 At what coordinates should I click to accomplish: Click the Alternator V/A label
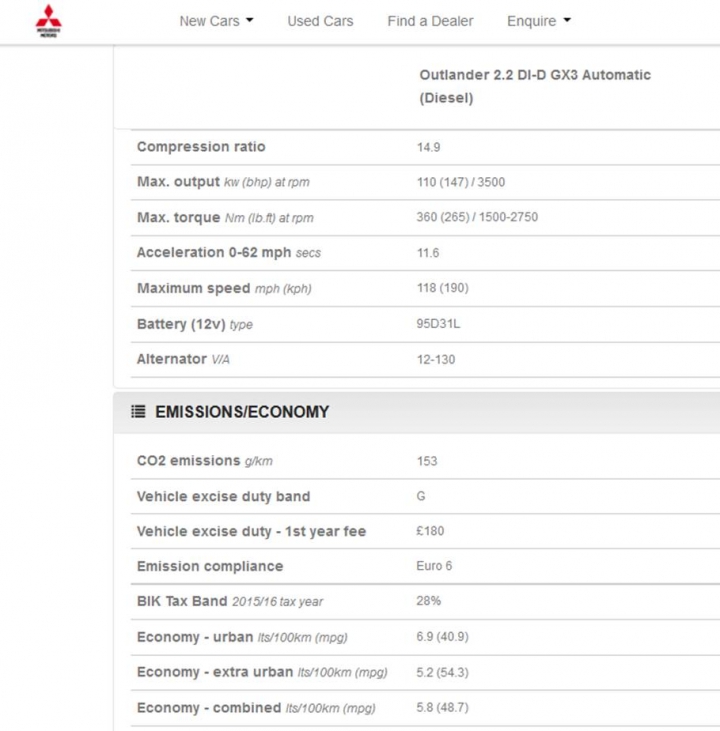click(x=183, y=359)
